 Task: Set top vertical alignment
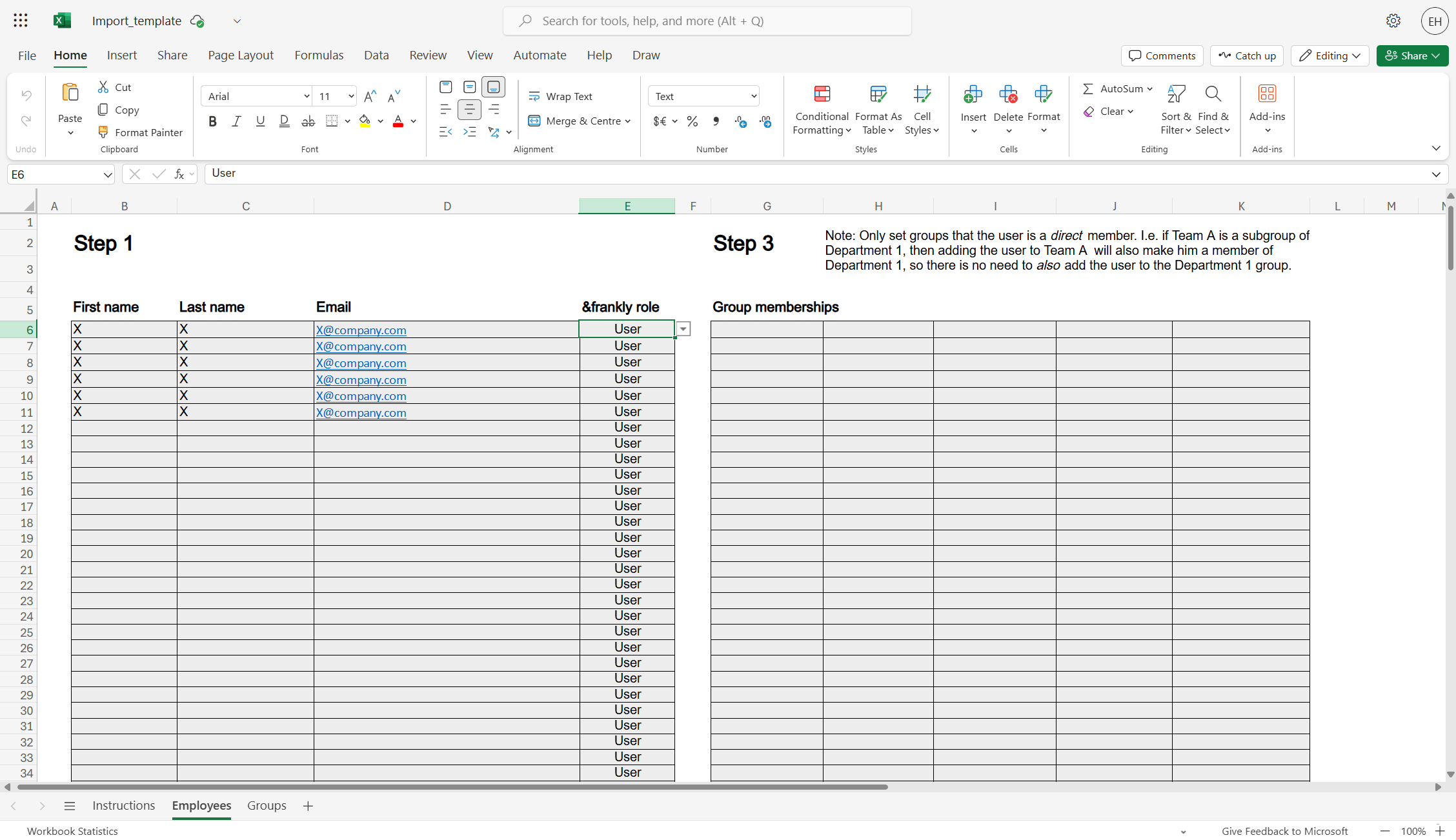[445, 87]
